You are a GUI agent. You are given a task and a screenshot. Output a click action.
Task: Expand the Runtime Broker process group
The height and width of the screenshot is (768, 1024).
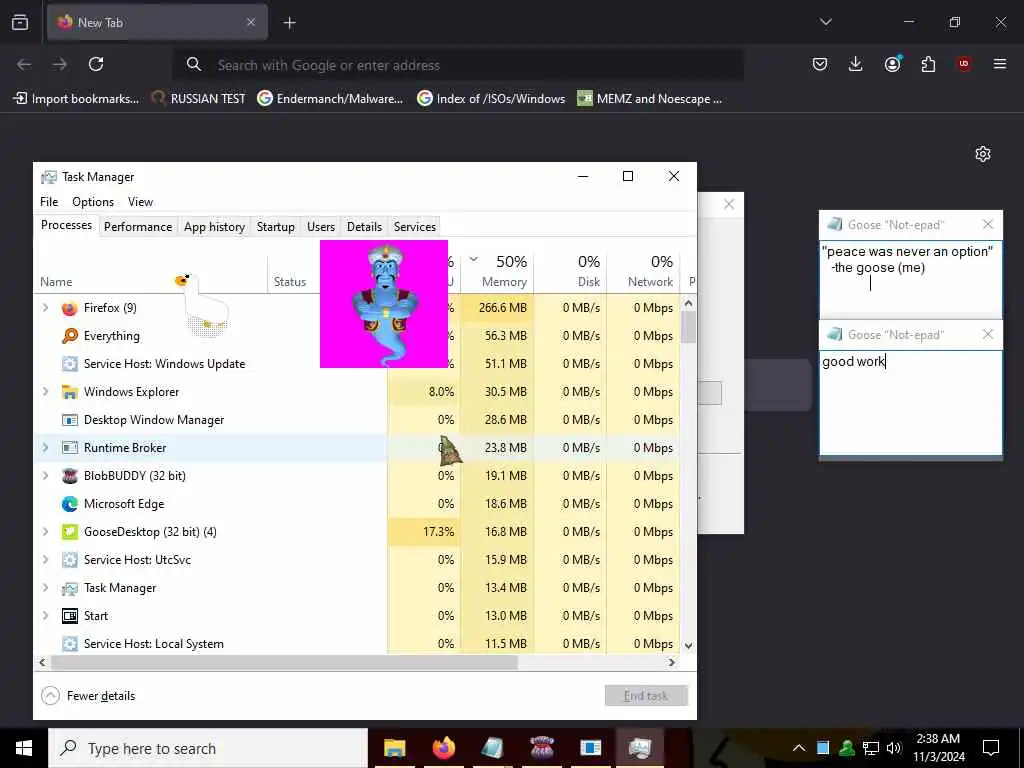pyautogui.click(x=46, y=448)
